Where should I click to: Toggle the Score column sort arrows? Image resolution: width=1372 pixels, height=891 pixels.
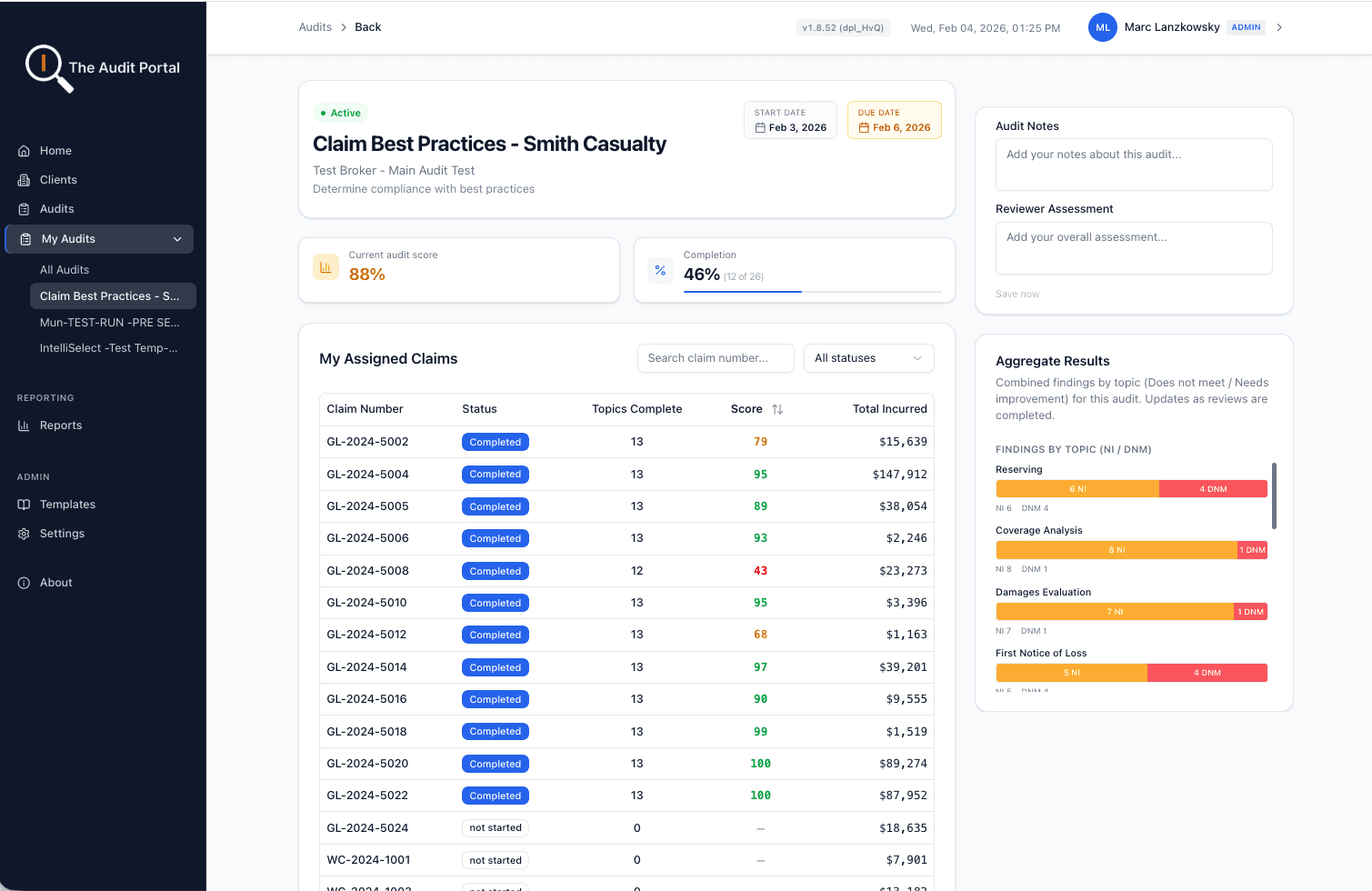pyautogui.click(x=778, y=408)
